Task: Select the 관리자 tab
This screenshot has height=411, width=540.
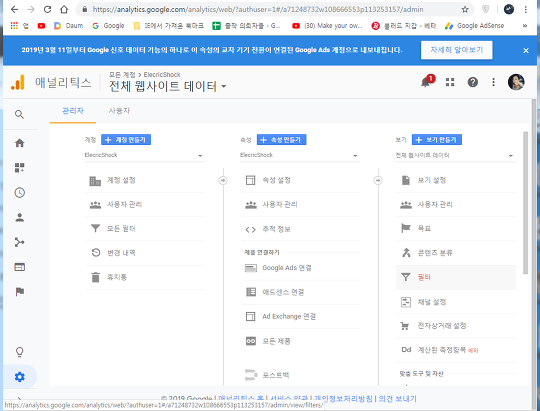Action: 73,111
